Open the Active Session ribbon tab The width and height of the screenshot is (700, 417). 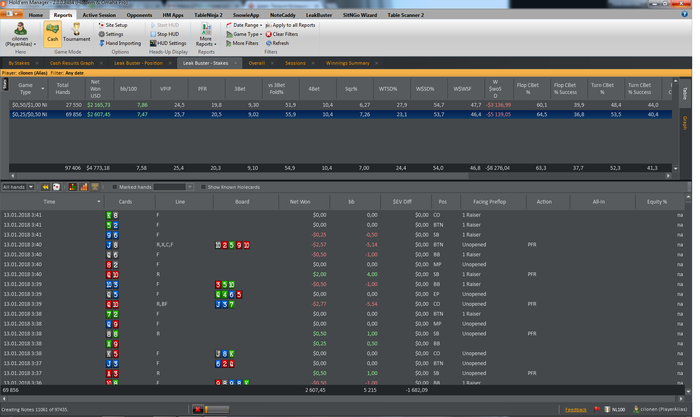99,15
